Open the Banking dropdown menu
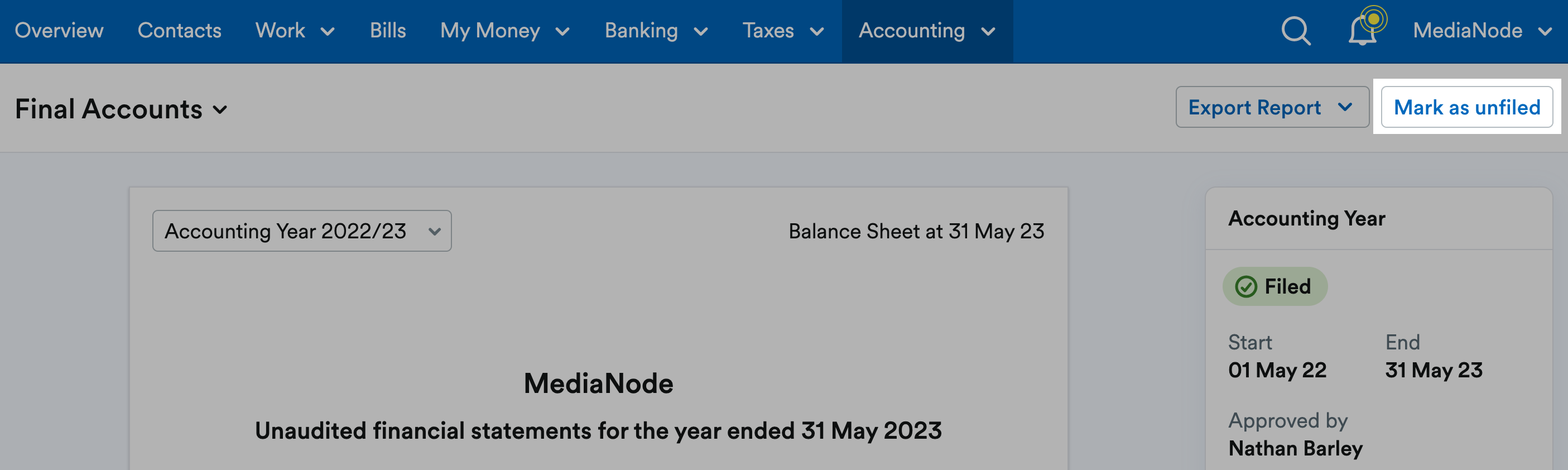Viewport: 1568px width, 470px height. [656, 31]
